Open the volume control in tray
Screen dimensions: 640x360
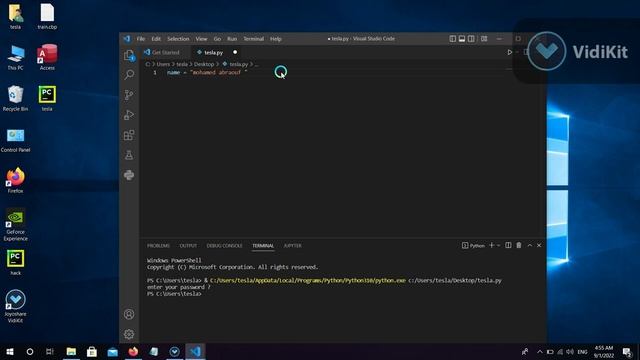pyautogui.click(x=570, y=351)
